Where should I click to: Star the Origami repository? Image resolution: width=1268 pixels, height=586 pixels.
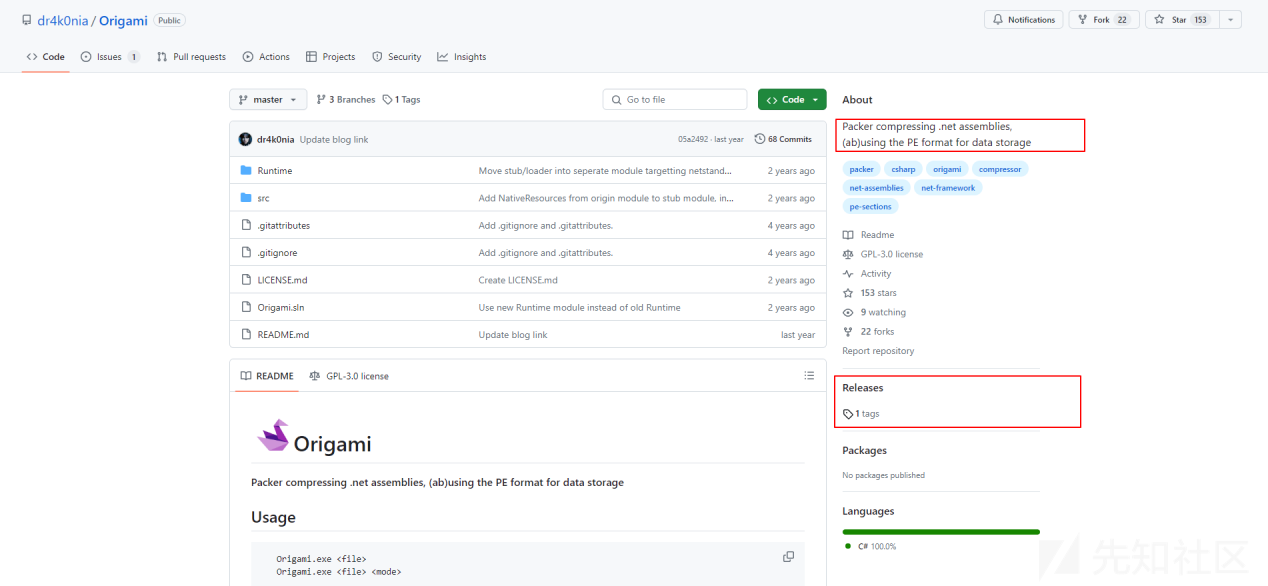point(1181,20)
